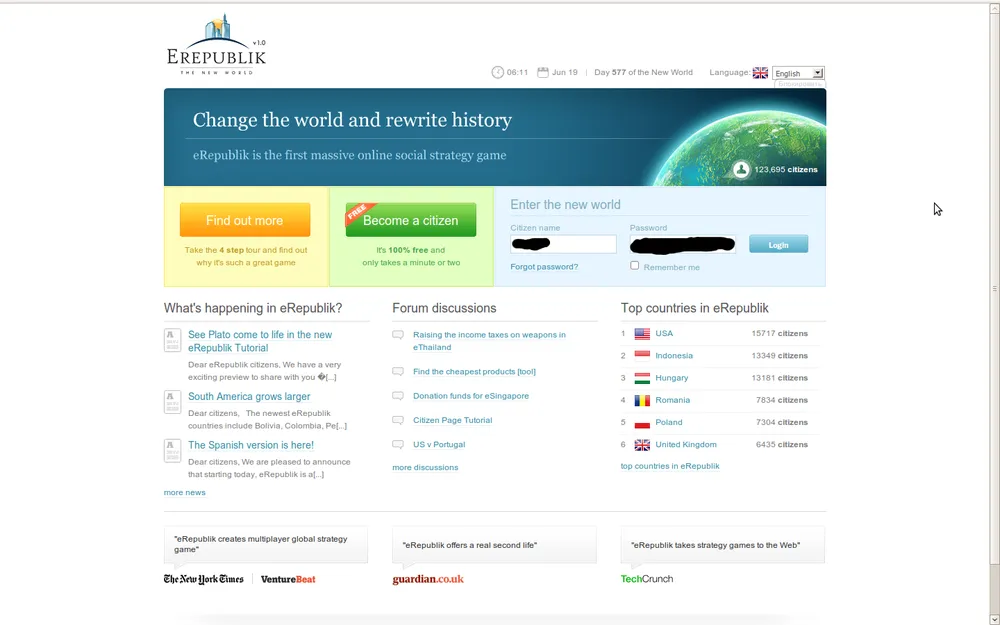This screenshot has height=625, width=1000.
Task: Open the English language dropdown
Action: pos(798,73)
